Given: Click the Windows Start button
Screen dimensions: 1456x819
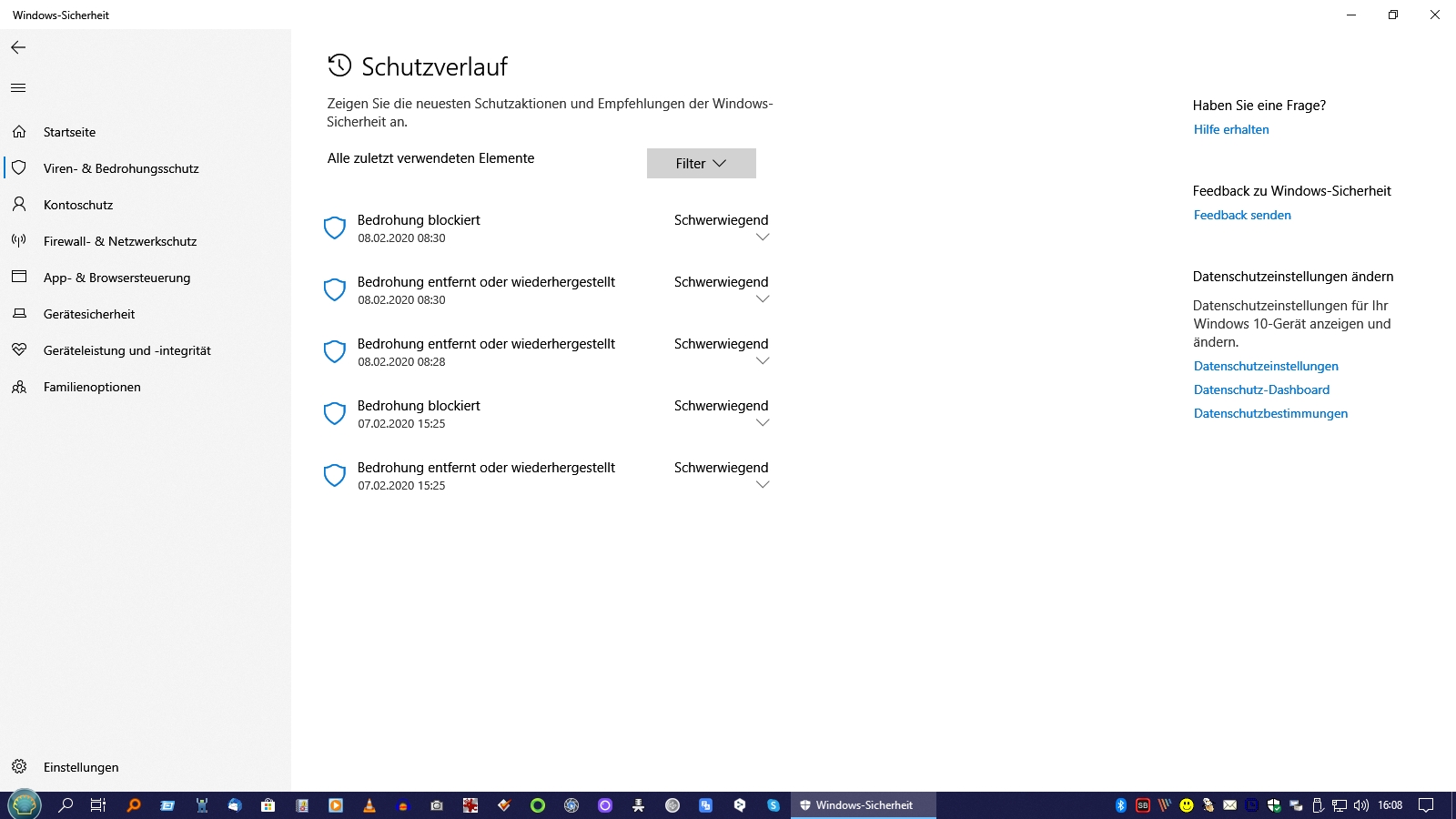Looking at the screenshot, I should pos(24,805).
